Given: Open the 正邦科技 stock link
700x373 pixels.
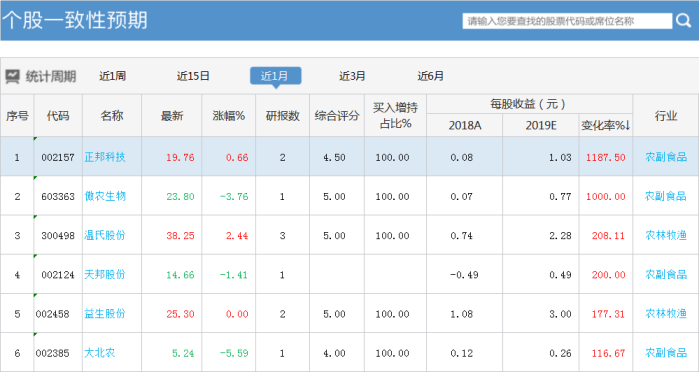Looking at the screenshot, I should click(105, 157).
